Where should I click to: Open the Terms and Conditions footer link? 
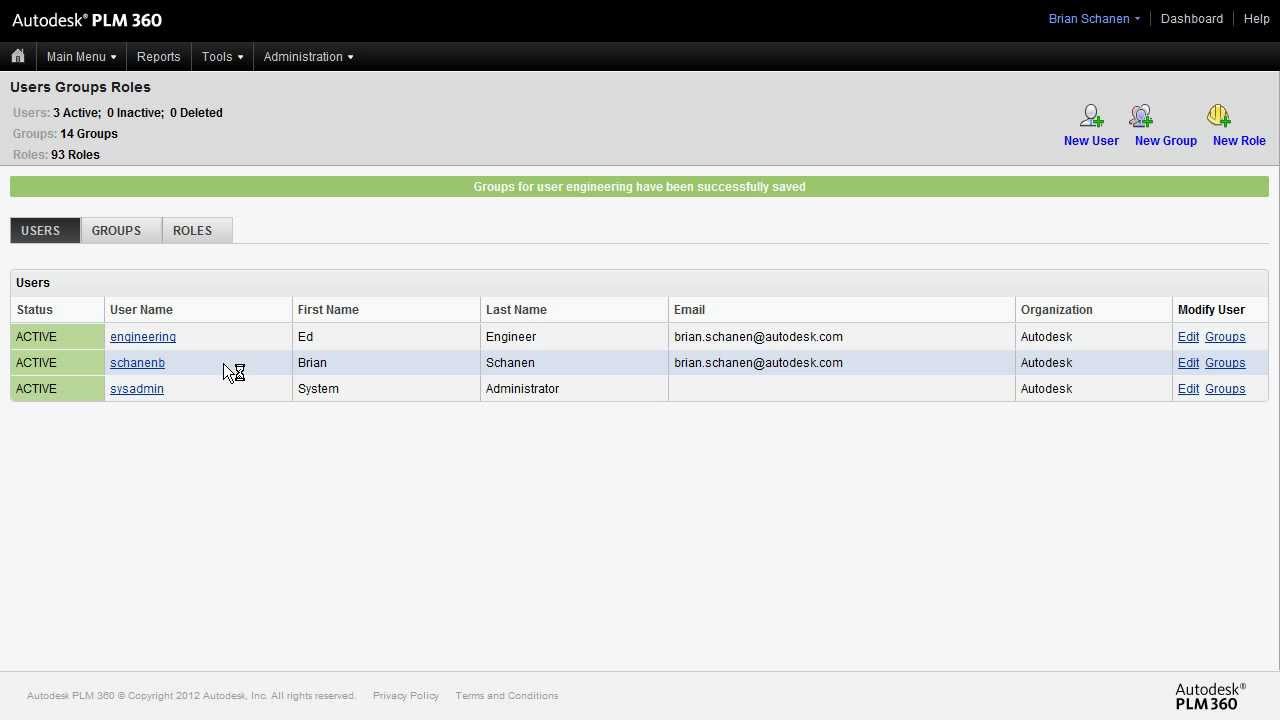(507, 696)
